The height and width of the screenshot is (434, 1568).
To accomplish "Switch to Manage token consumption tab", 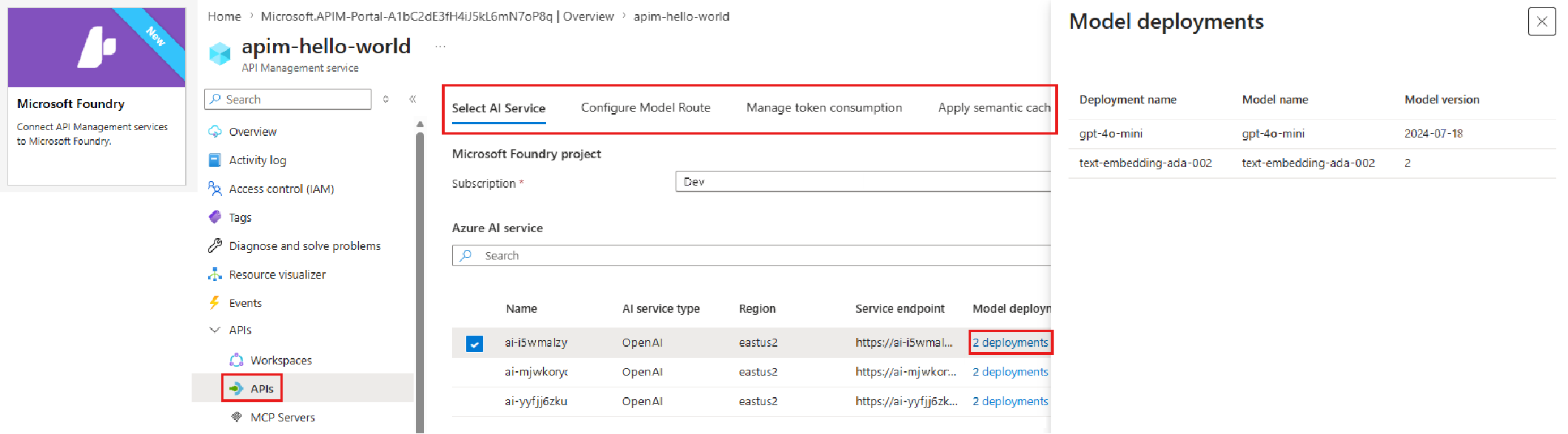I will point(824,107).
